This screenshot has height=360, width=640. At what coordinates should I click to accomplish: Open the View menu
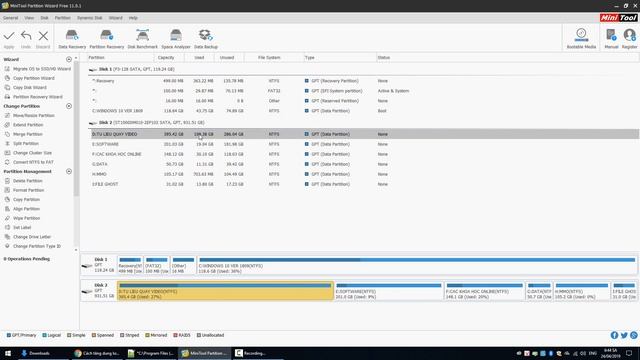(29, 18)
